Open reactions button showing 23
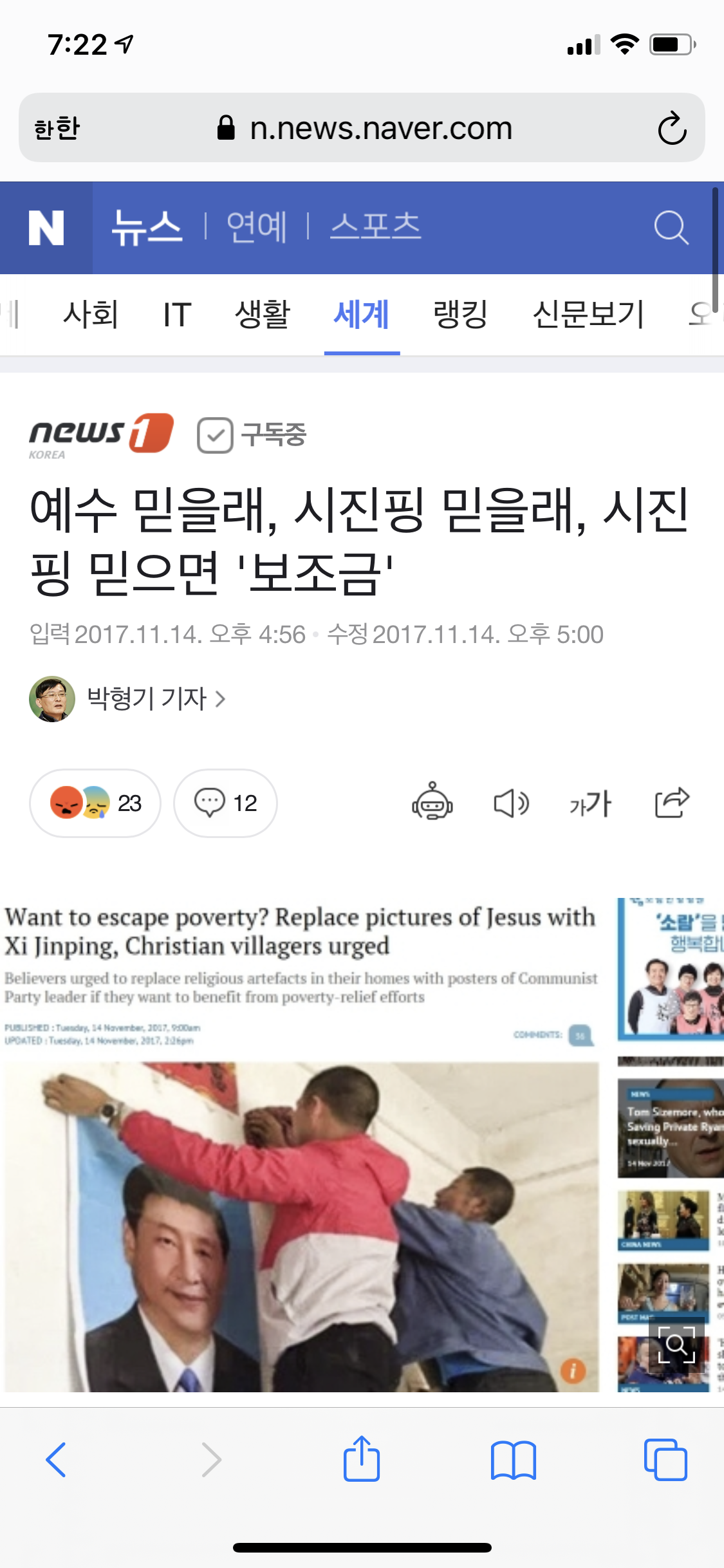The image size is (724, 1568). (x=95, y=803)
